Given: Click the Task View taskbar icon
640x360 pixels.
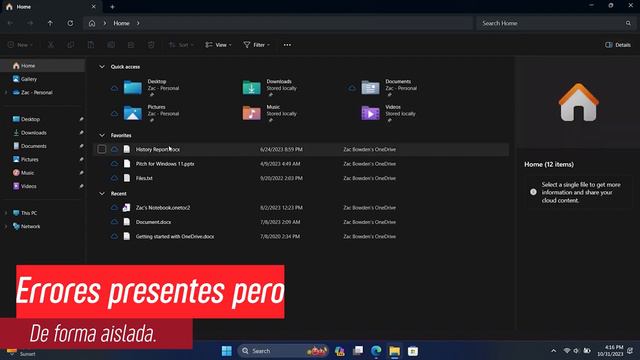Looking at the screenshot, I should (358, 351).
